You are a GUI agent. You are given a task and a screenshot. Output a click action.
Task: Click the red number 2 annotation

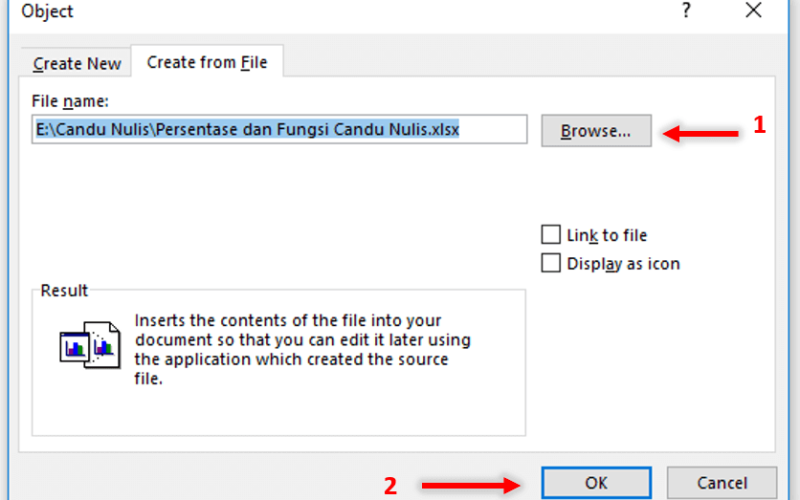pyautogui.click(x=390, y=486)
